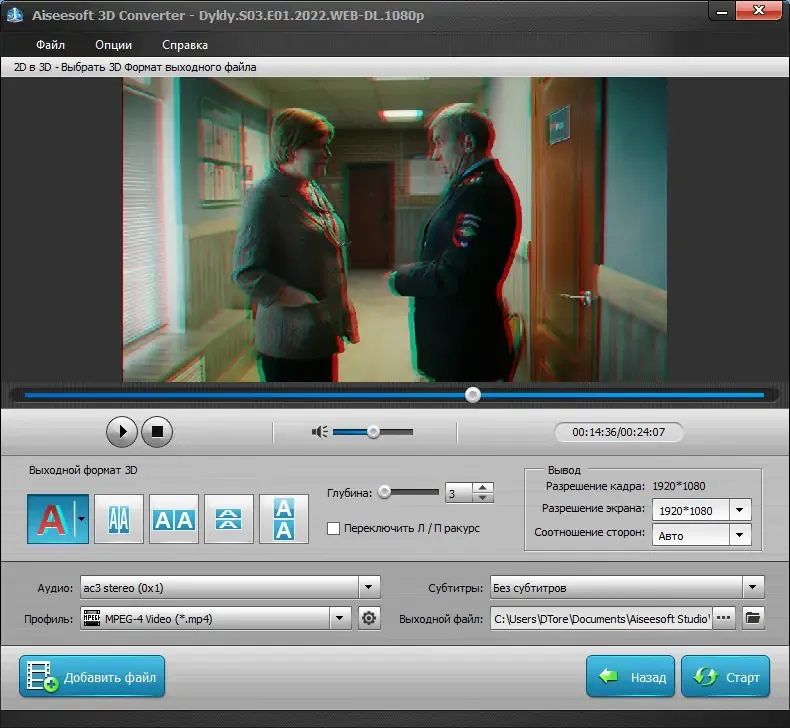Expand the Соотношение сторон dropdown
Image resolution: width=790 pixels, height=728 pixels.
[740, 535]
